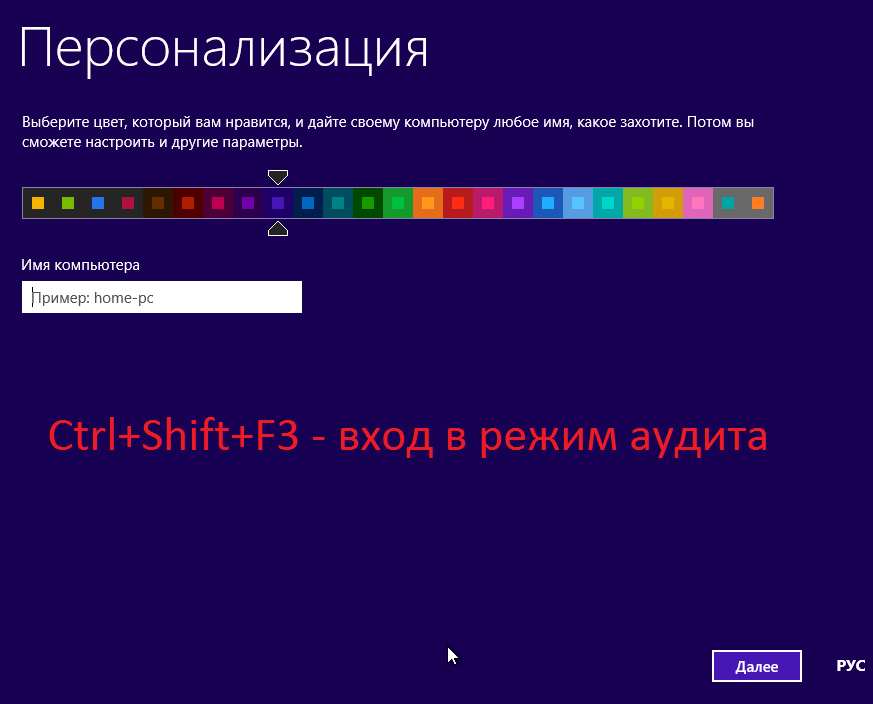The image size is (873, 704).
Task: Choose the dark red color swatch
Action: point(186,202)
